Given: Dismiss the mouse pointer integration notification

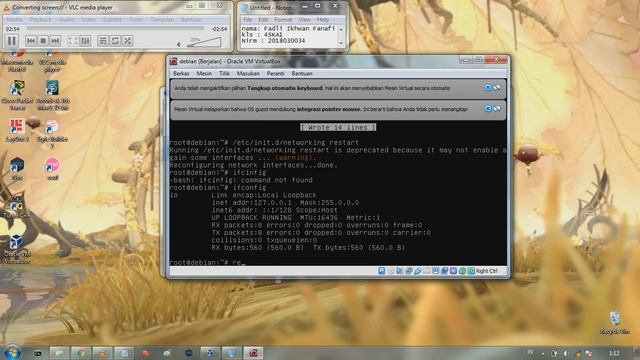Looking at the screenshot, I should click(x=487, y=109).
